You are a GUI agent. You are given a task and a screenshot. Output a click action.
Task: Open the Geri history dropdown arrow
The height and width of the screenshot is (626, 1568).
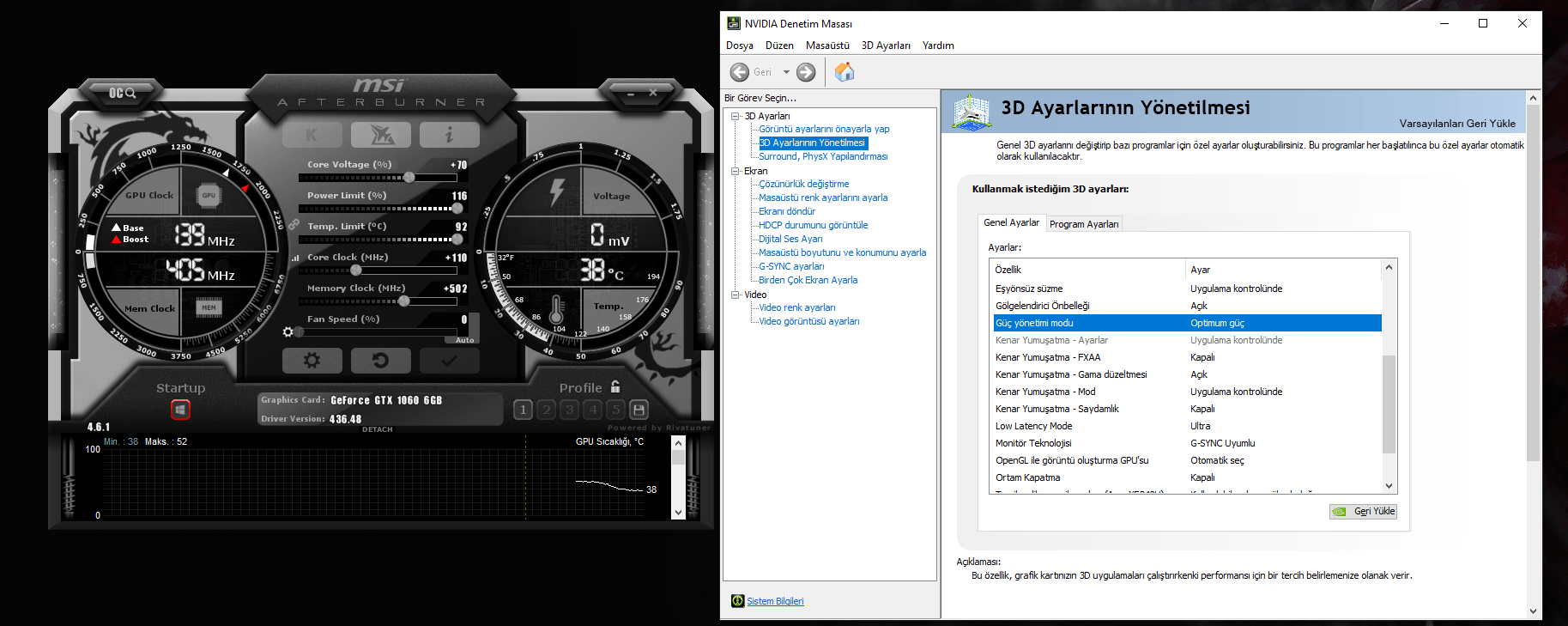pos(786,72)
